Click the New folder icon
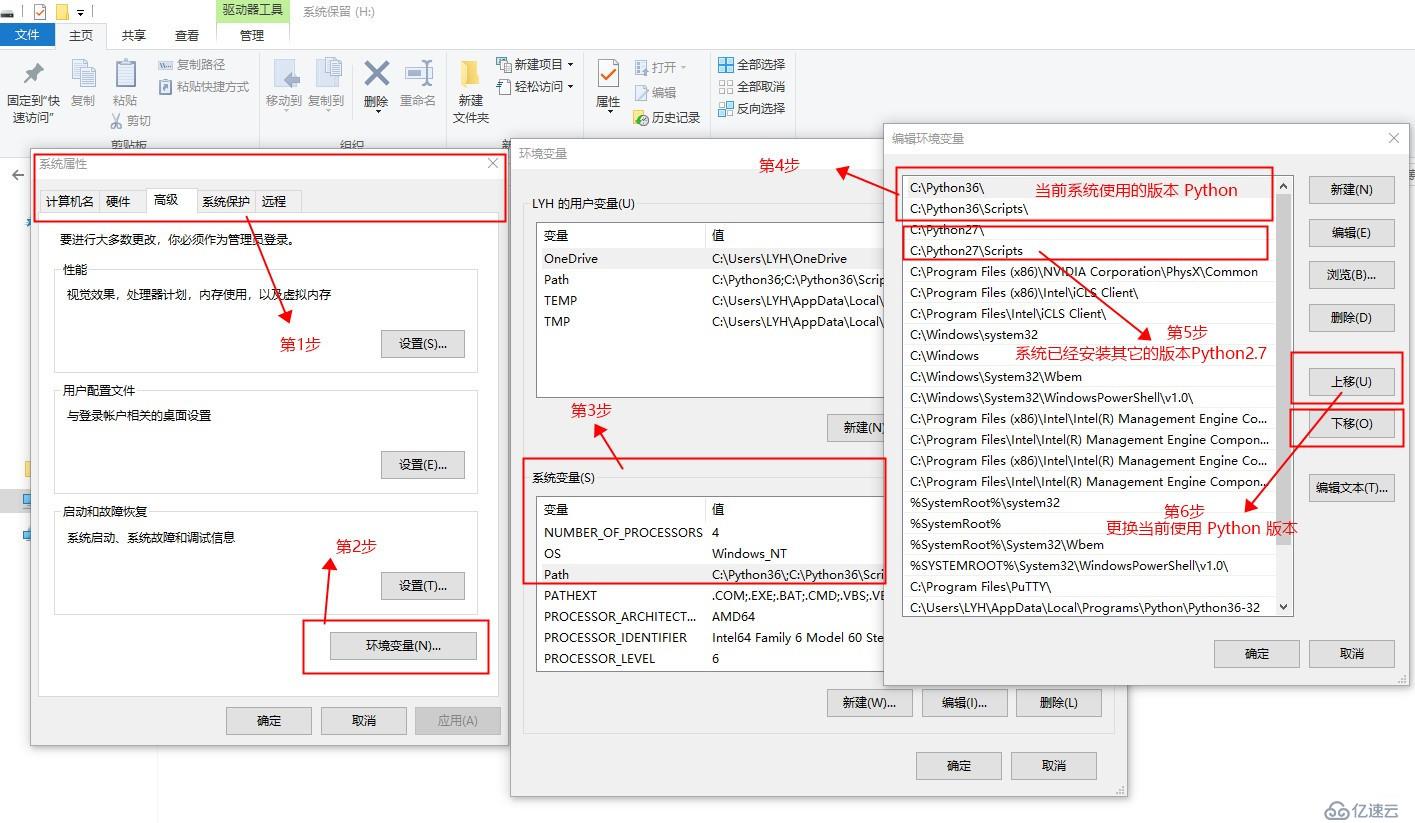 [x=470, y=75]
